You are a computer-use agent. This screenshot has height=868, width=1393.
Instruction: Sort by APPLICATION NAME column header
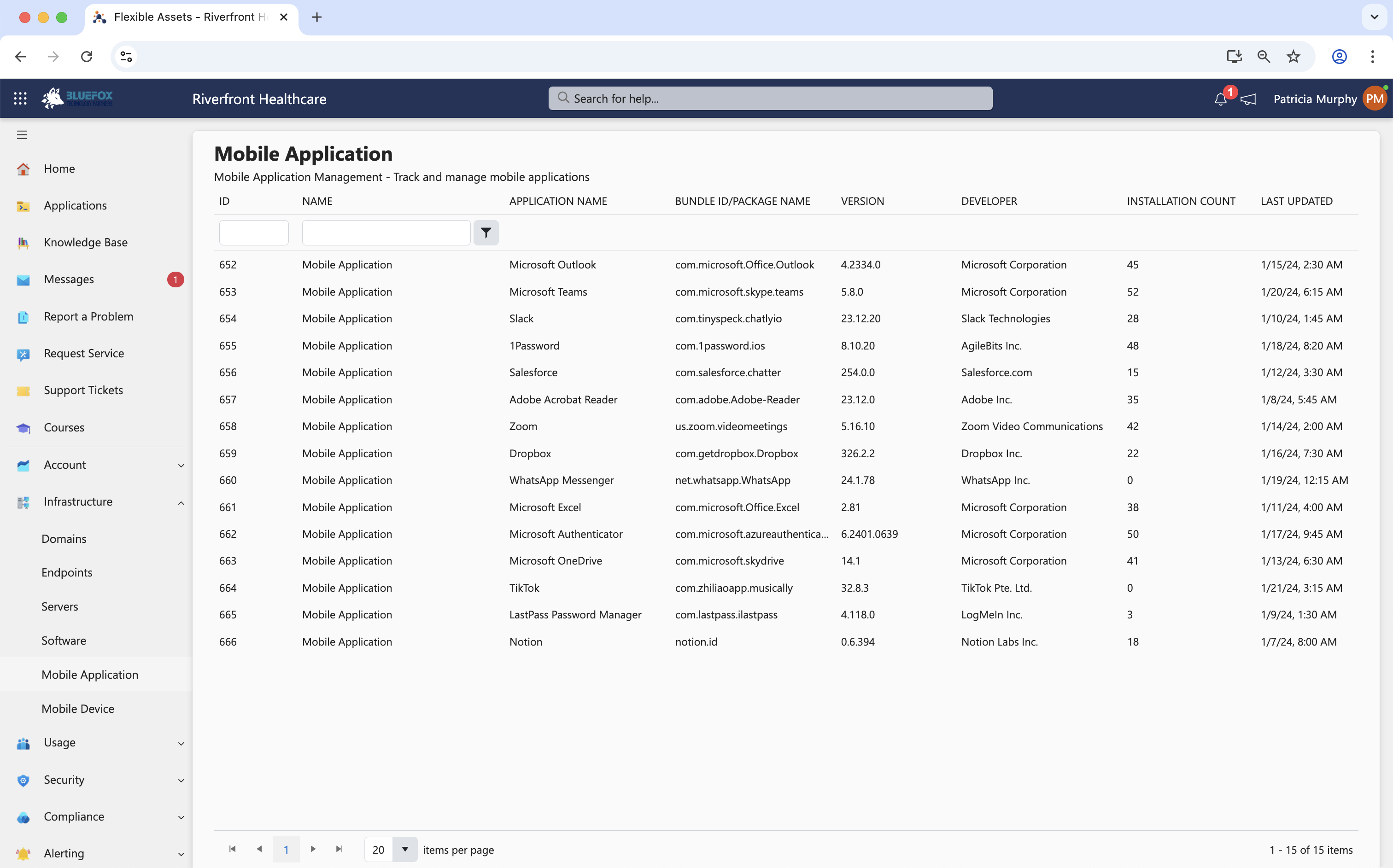(557, 202)
